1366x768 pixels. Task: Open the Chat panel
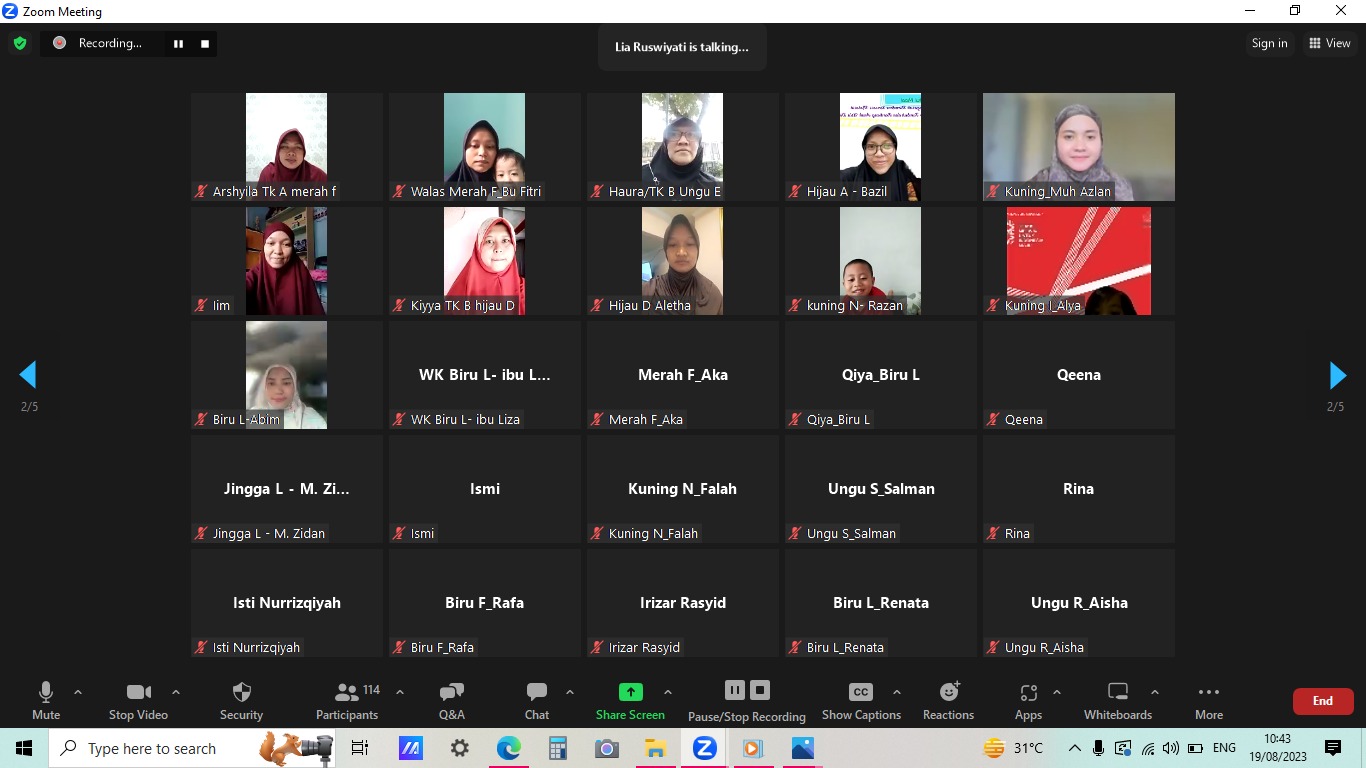point(537,700)
